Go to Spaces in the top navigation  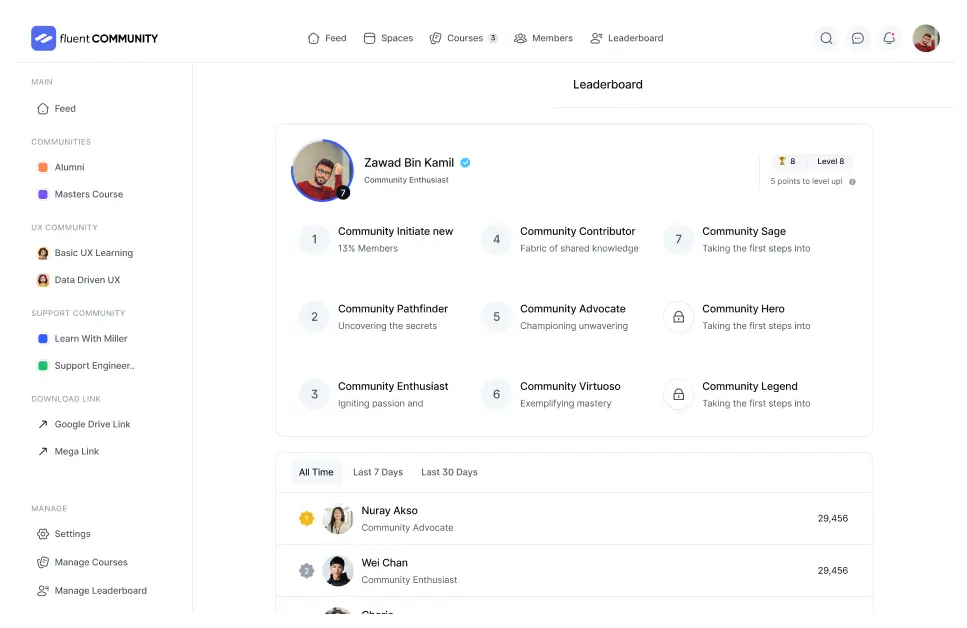tap(388, 38)
